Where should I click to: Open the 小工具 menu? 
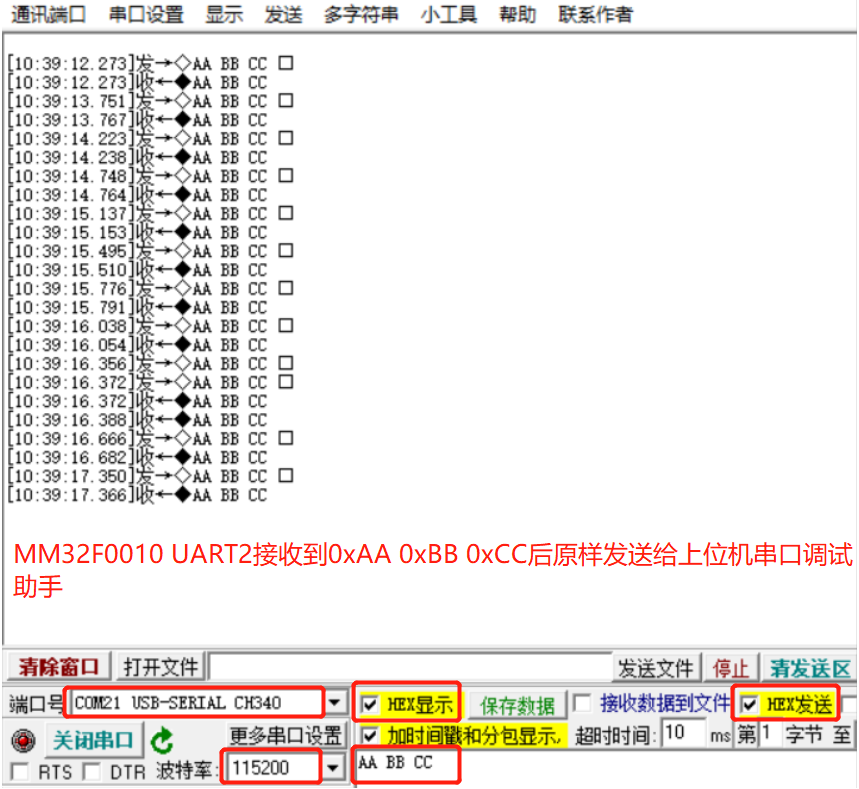449,14
